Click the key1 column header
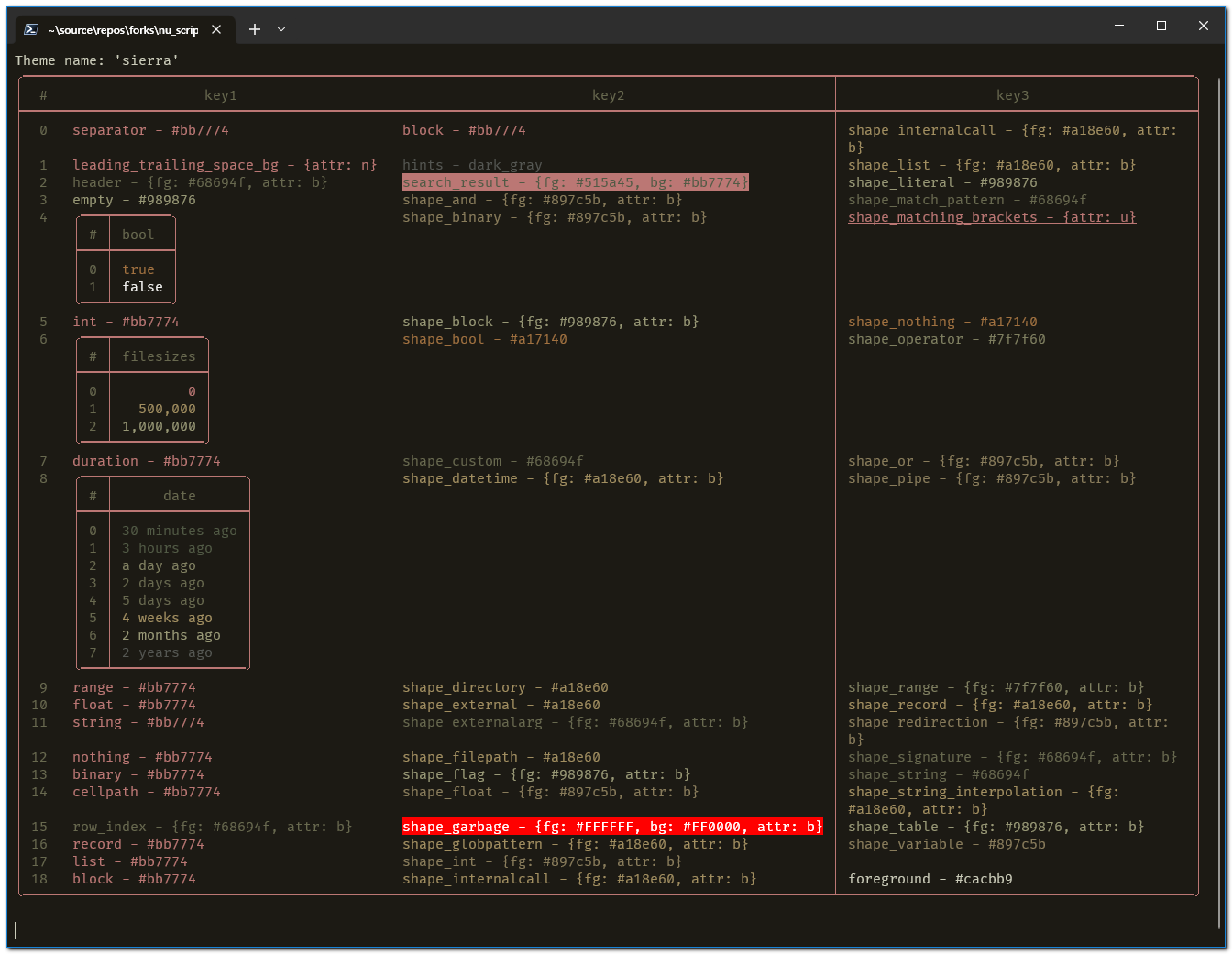 221,95
